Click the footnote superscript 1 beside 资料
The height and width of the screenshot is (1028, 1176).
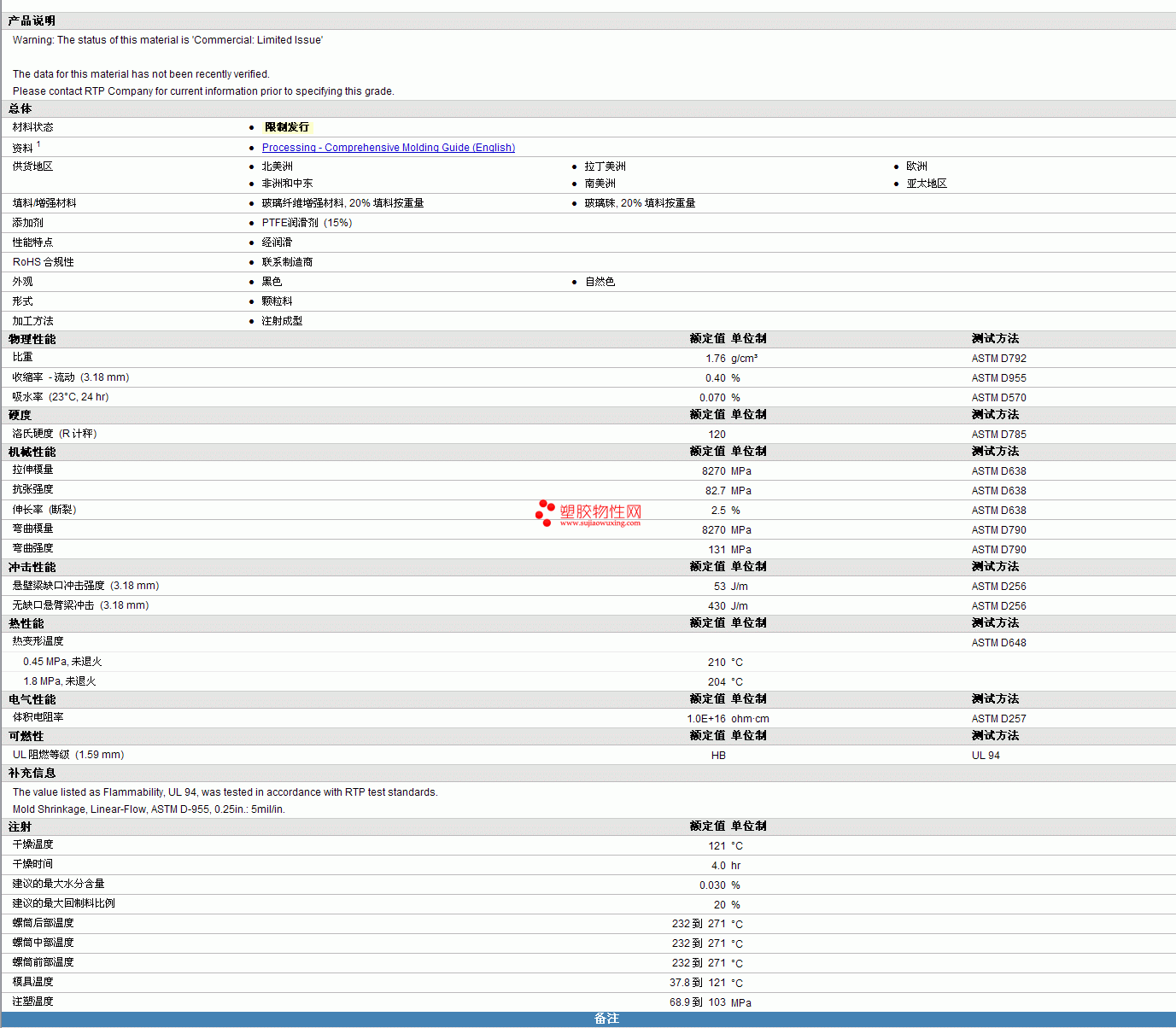38,144
